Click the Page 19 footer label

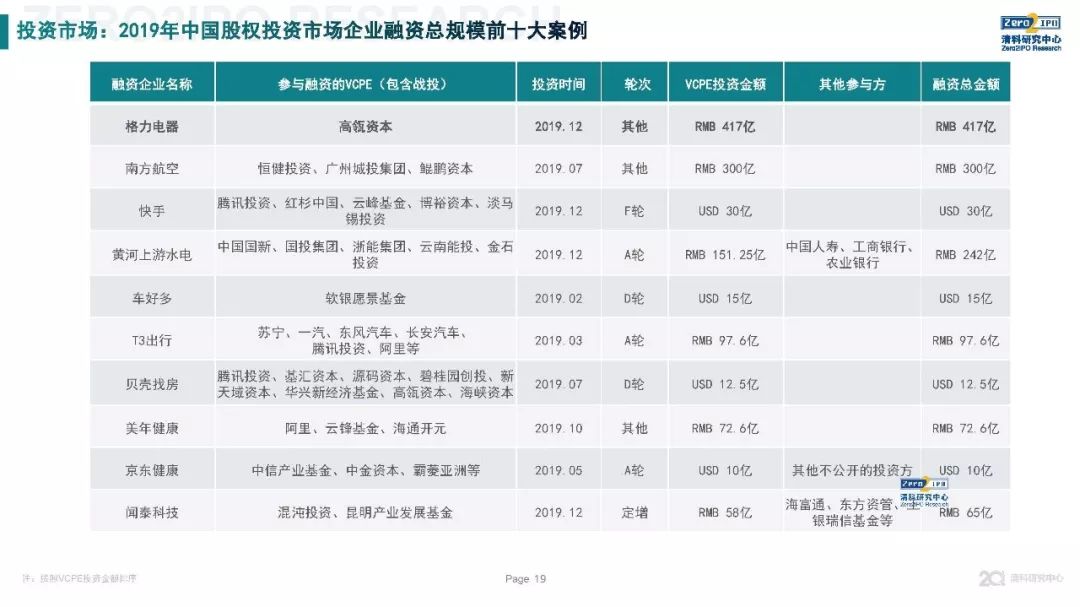pyautogui.click(x=526, y=579)
